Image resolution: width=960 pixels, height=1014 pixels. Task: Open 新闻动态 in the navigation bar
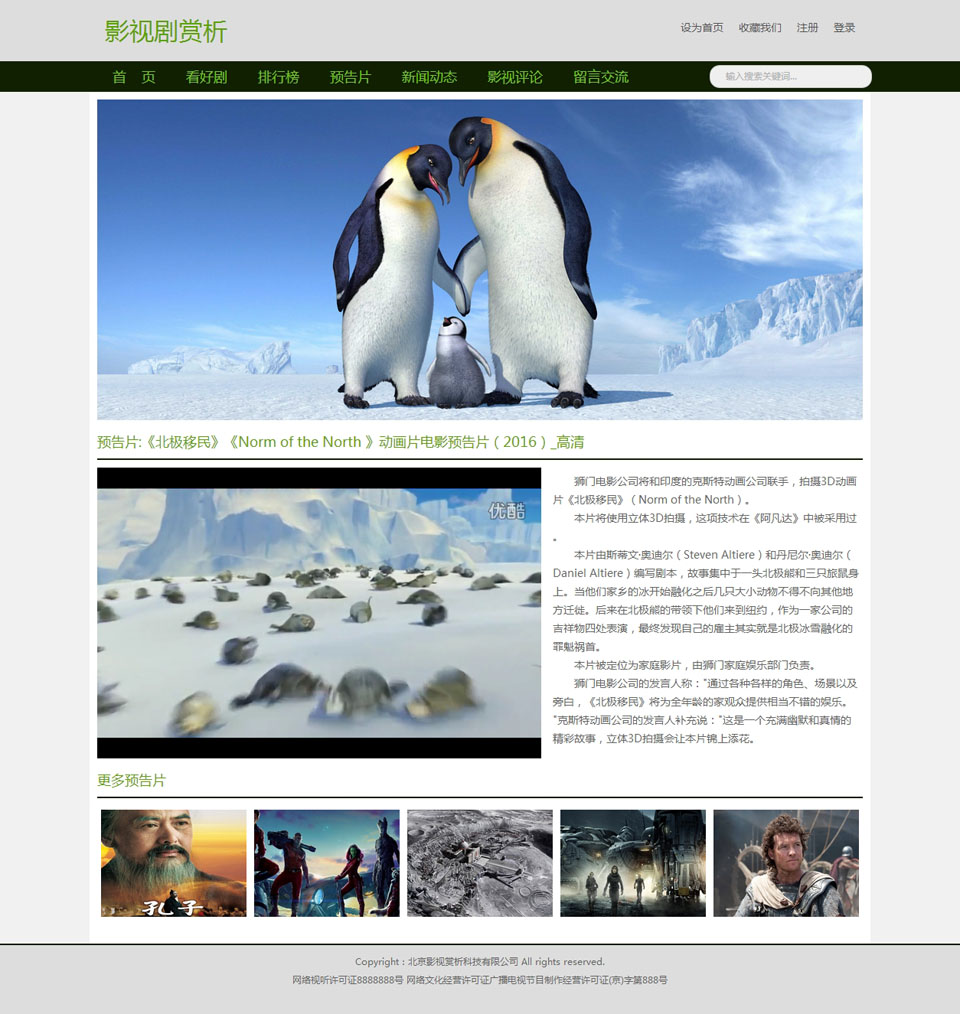[429, 77]
